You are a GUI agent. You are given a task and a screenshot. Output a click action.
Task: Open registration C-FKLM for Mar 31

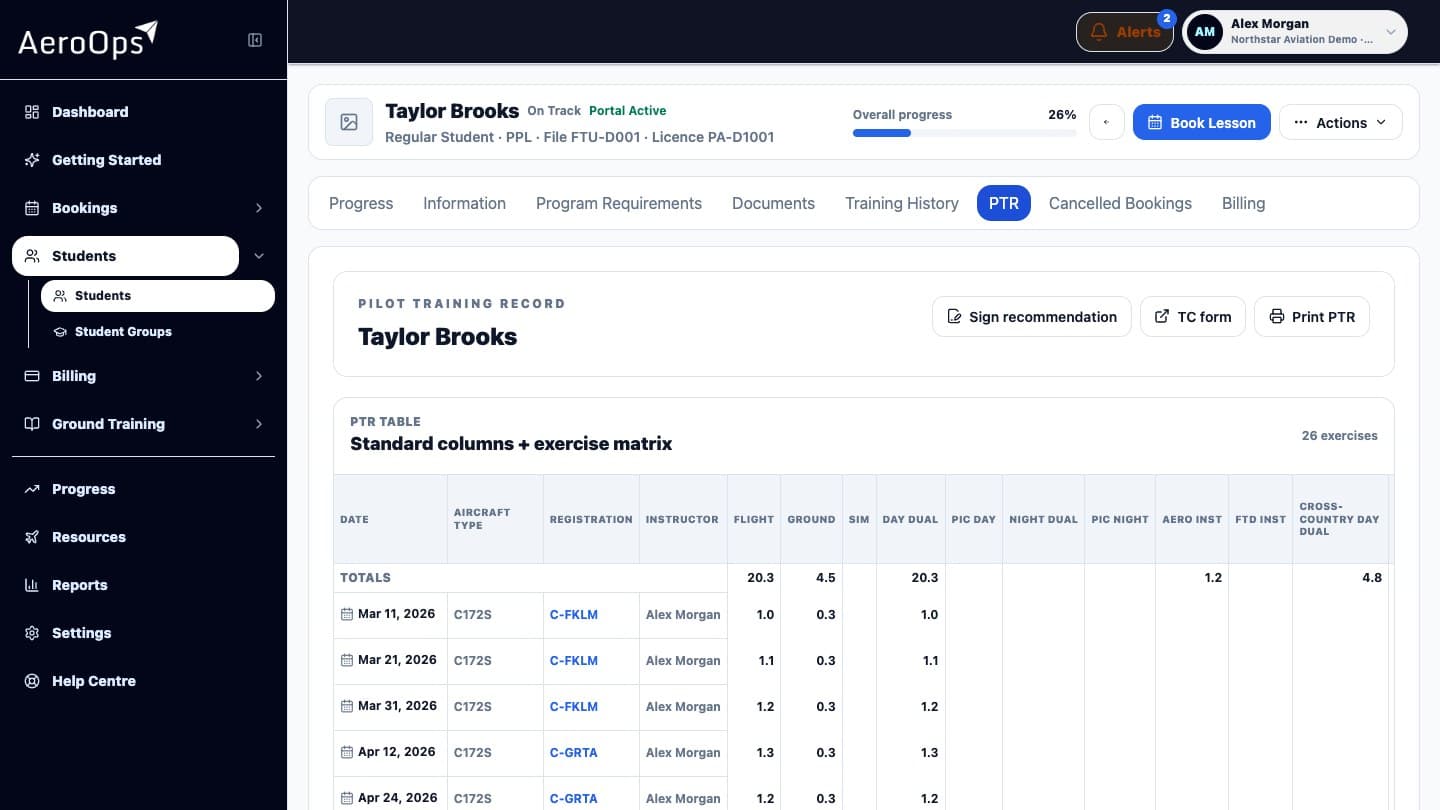click(x=574, y=707)
